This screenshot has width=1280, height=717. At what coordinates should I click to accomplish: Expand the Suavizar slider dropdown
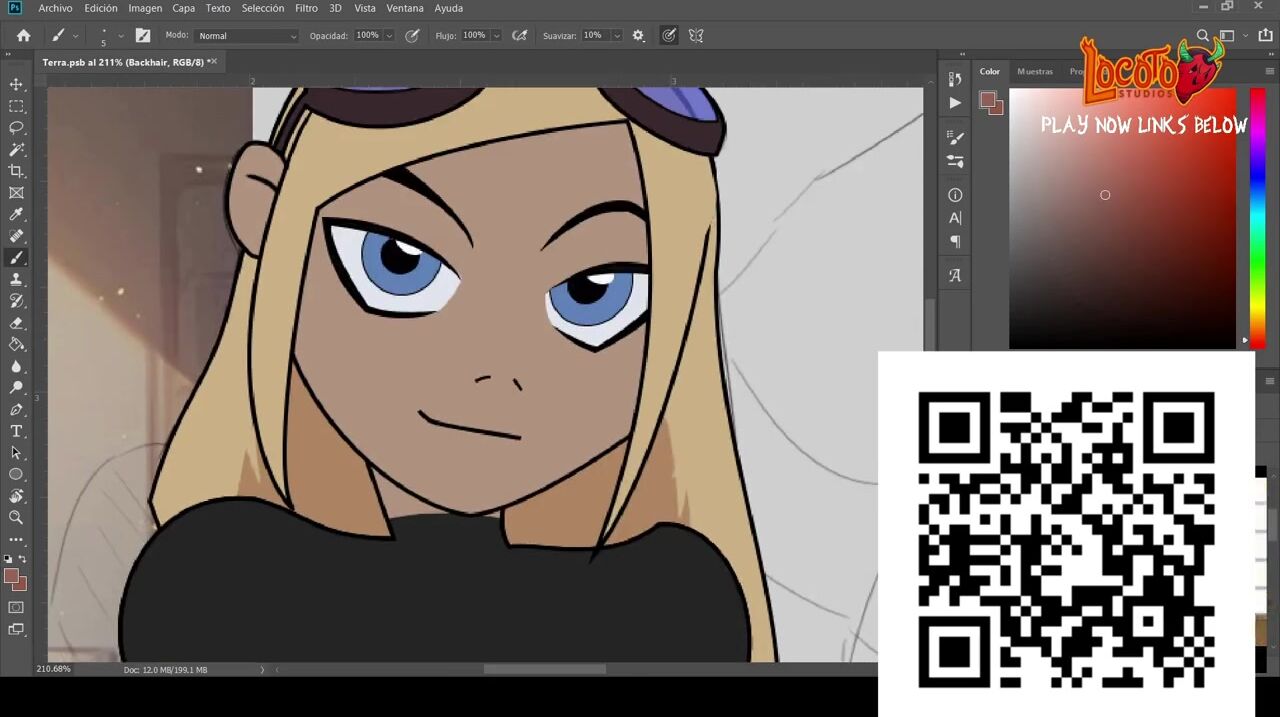(x=616, y=35)
